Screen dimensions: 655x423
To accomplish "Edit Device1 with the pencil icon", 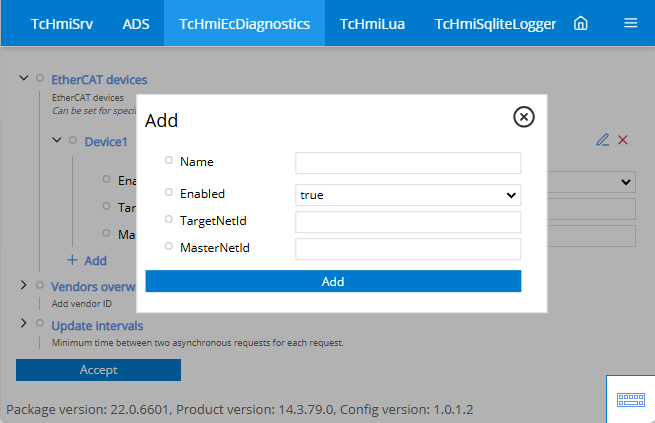I will [602, 139].
